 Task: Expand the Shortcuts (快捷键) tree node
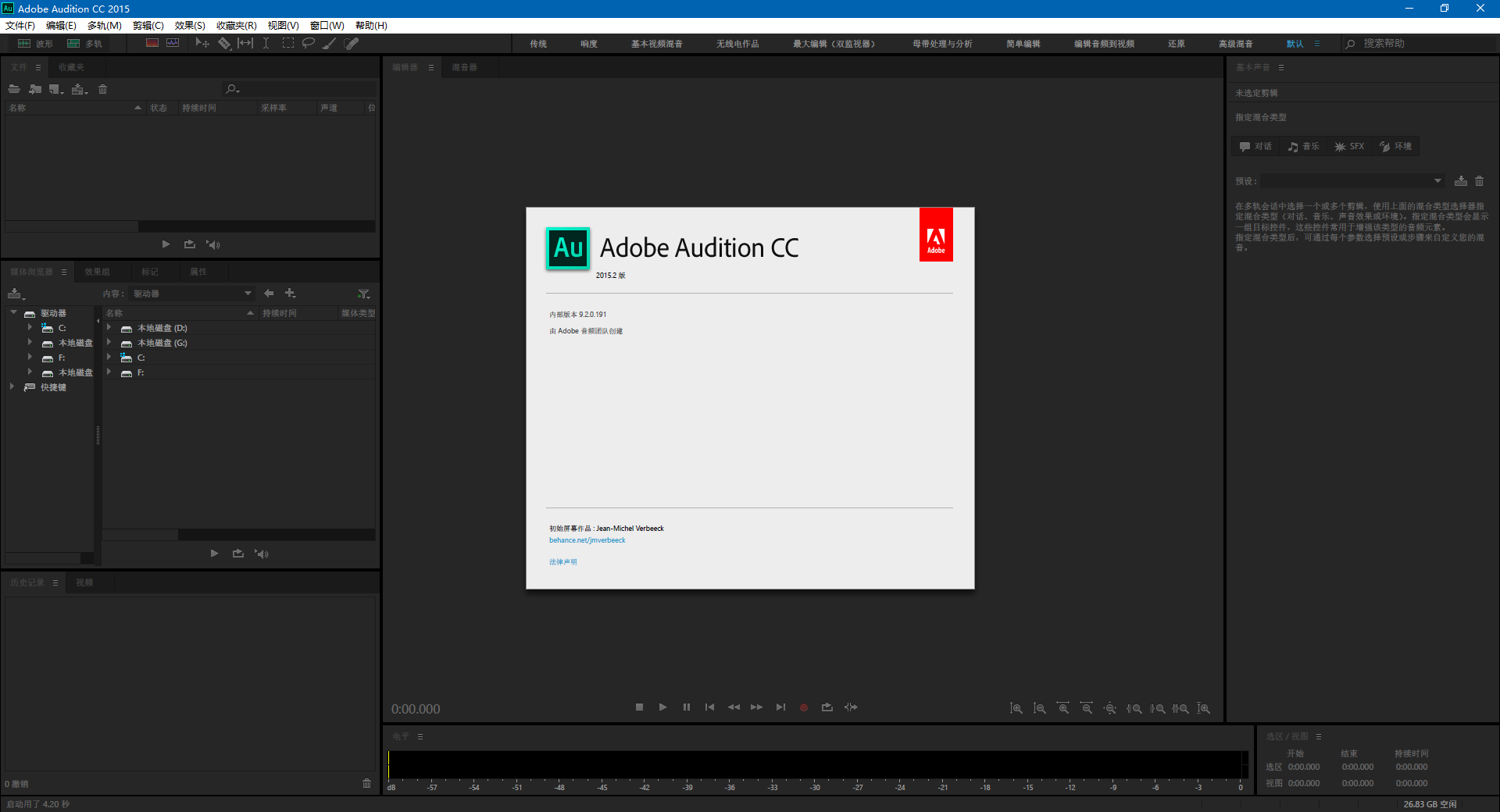[x=12, y=386]
